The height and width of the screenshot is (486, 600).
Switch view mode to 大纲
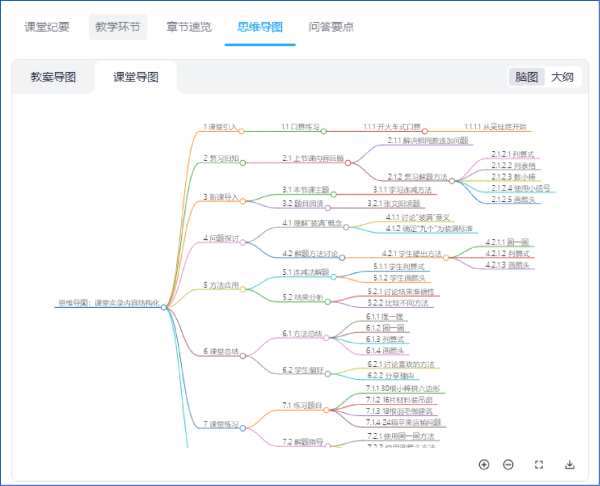click(562, 77)
